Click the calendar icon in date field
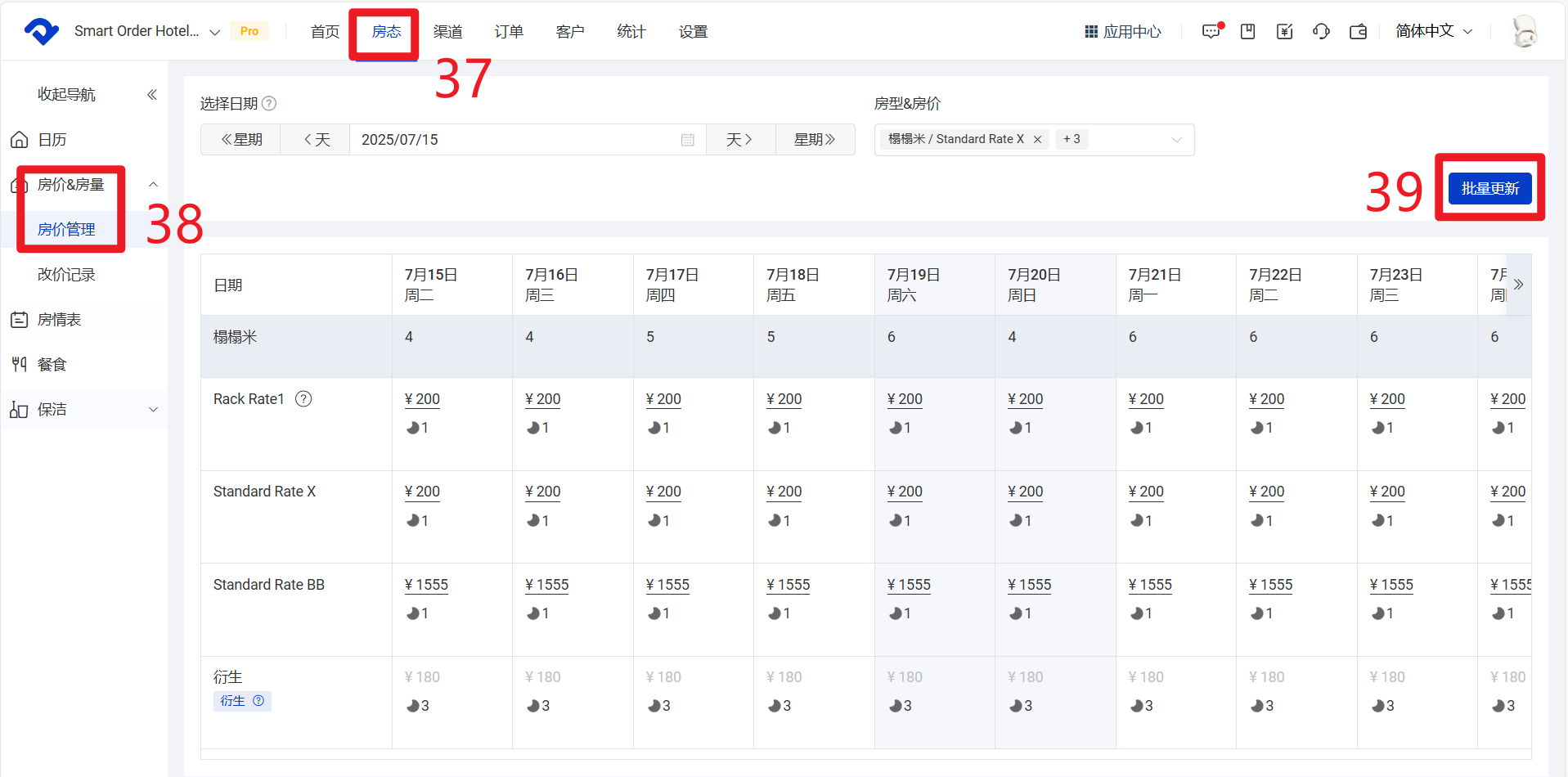This screenshot has width=1568, height=777. point(687,140)
